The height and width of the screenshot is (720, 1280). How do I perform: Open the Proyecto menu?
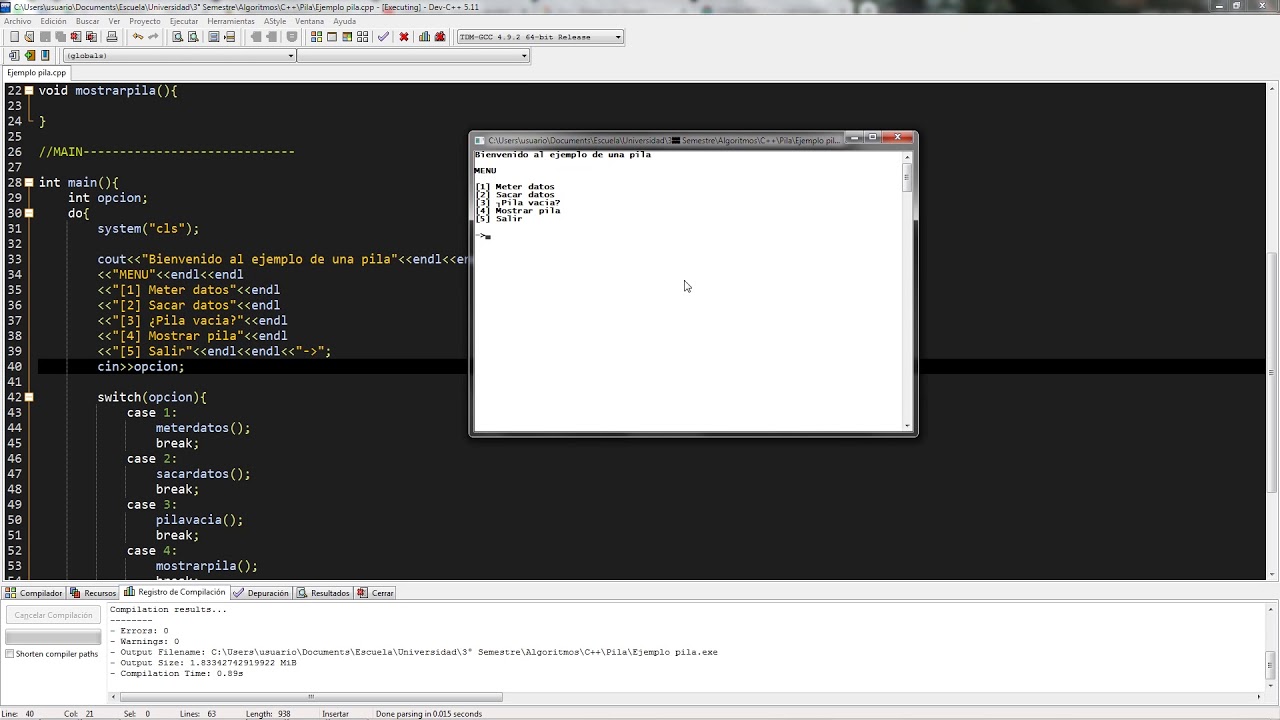click(145, 21)
